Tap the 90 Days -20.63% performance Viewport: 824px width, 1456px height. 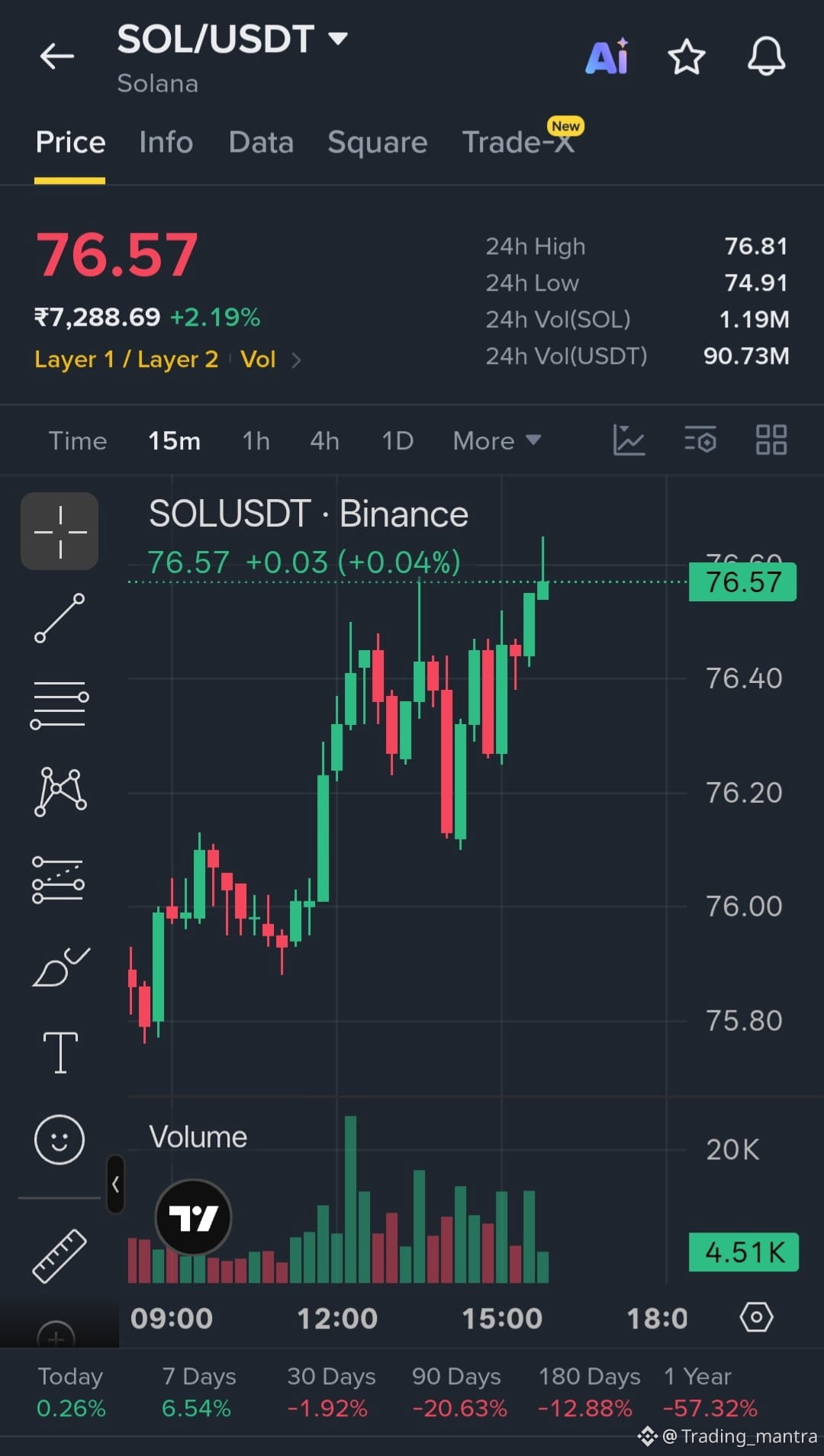tap(459, 1392)
